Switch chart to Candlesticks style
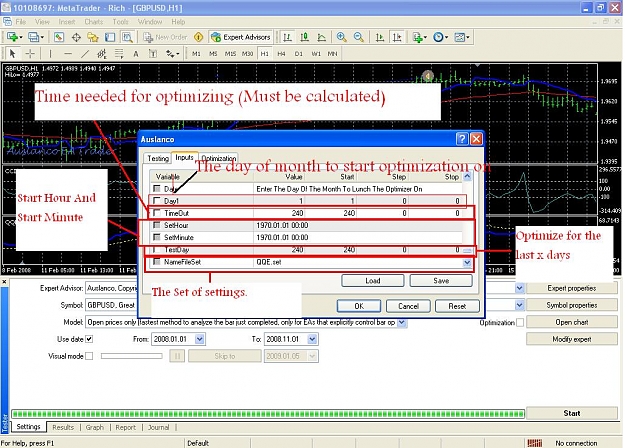This screenshot has width=625, height=448. click(305, 37)
